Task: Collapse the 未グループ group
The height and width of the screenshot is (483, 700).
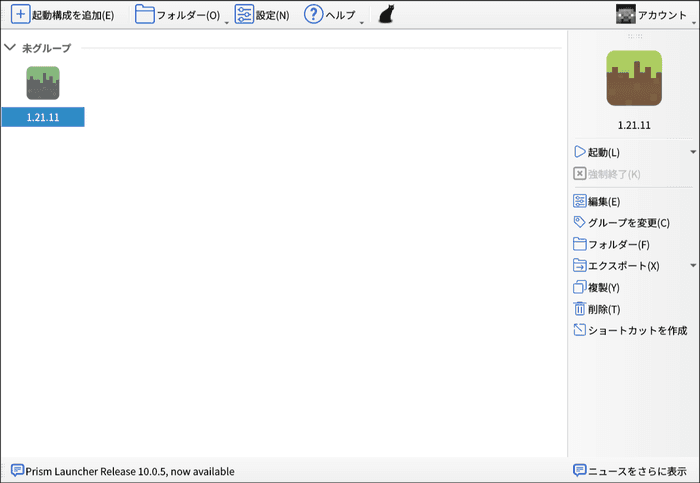Action: [x=10, y=48]
